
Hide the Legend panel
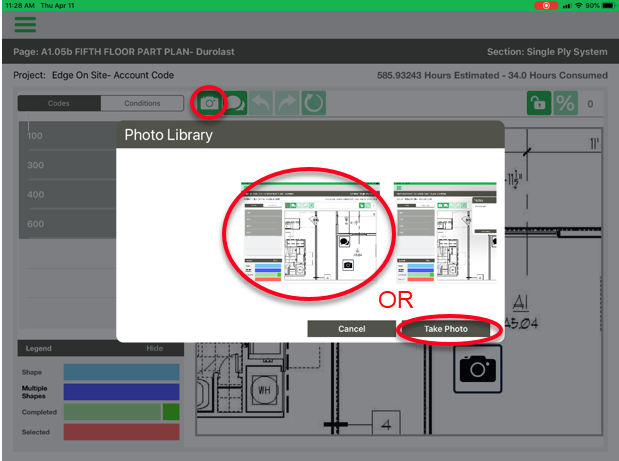(x=154, y=349)
